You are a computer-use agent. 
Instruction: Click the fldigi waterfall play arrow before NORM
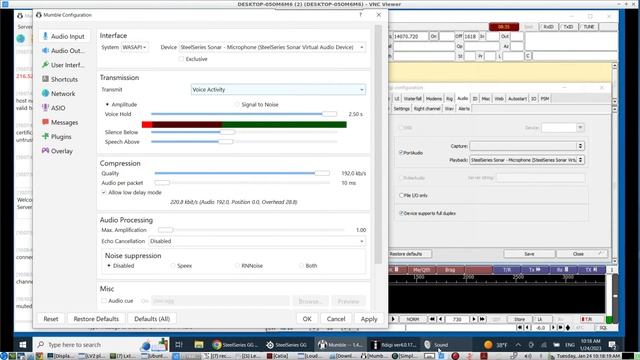click(x=393, y=319)
